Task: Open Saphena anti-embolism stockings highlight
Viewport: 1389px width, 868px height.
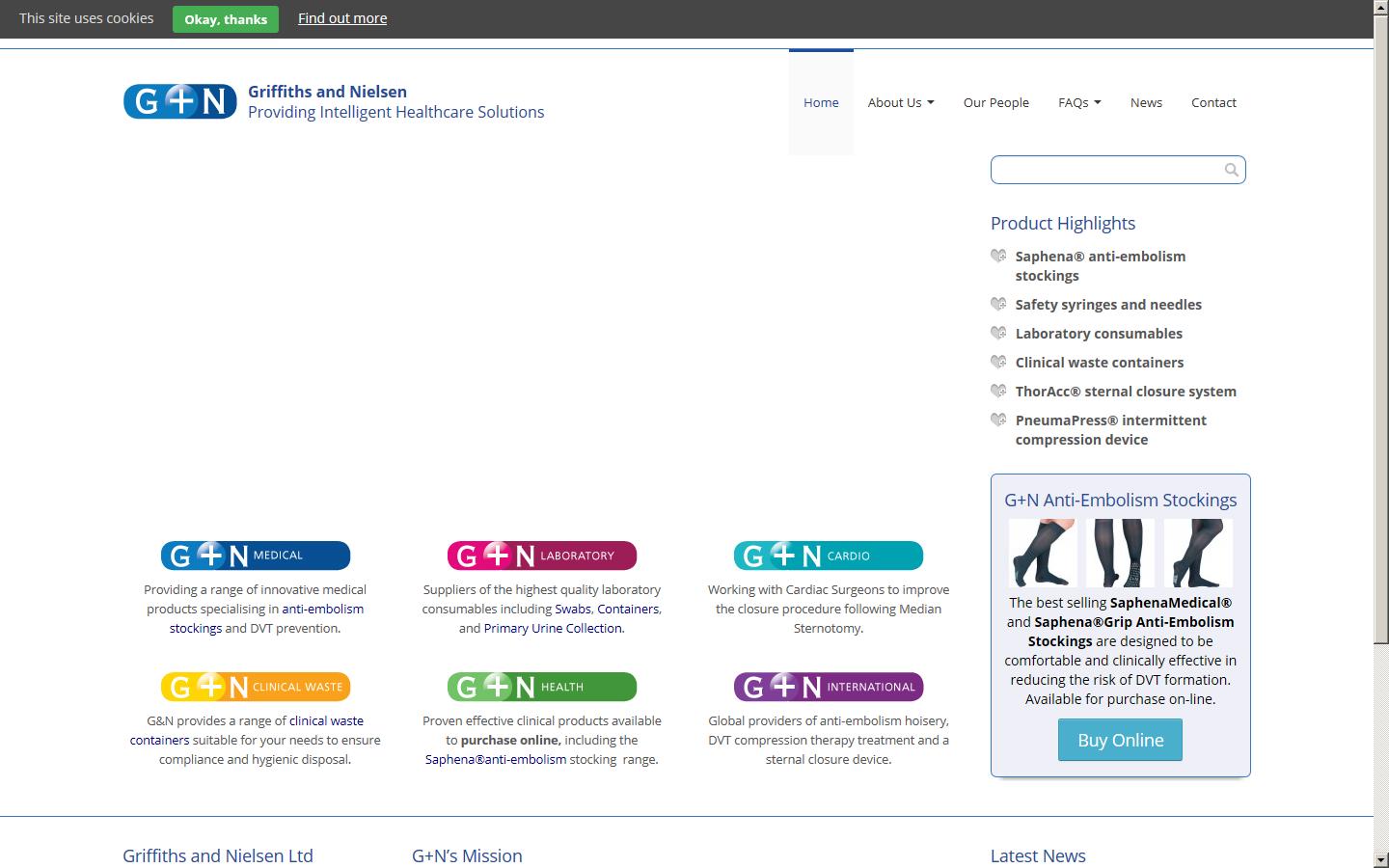Action: 1101,265
